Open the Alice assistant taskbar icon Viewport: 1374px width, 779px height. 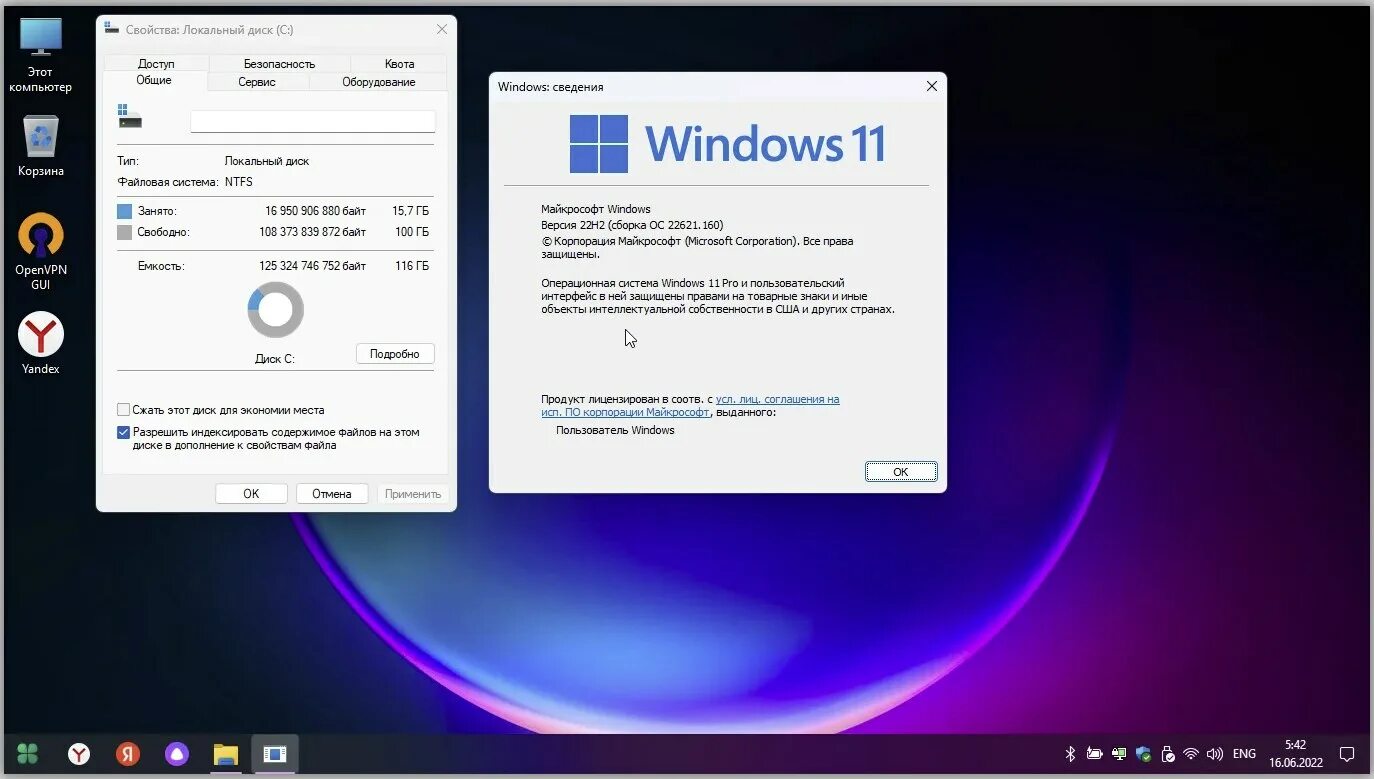(x=177, y=754)
